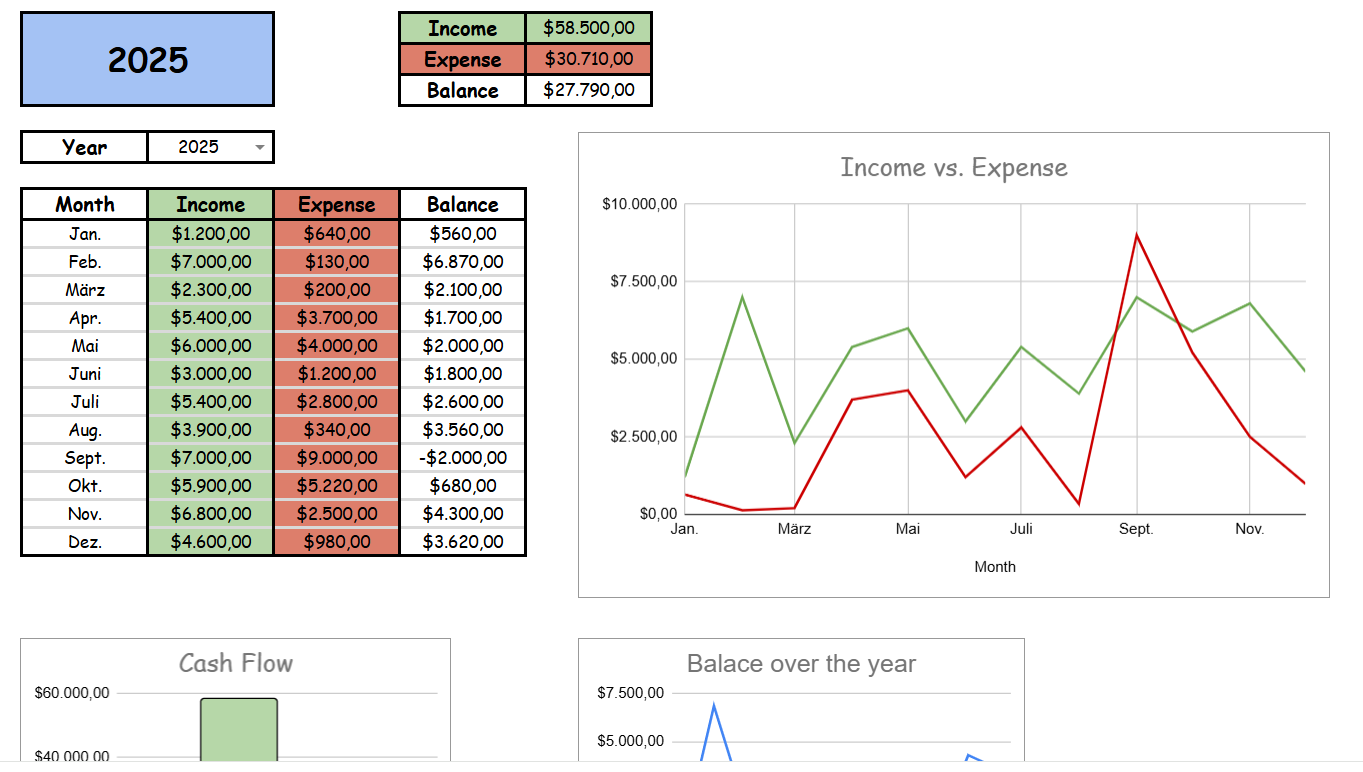
Task: Click the "Year" label cell
Action: 84,147
